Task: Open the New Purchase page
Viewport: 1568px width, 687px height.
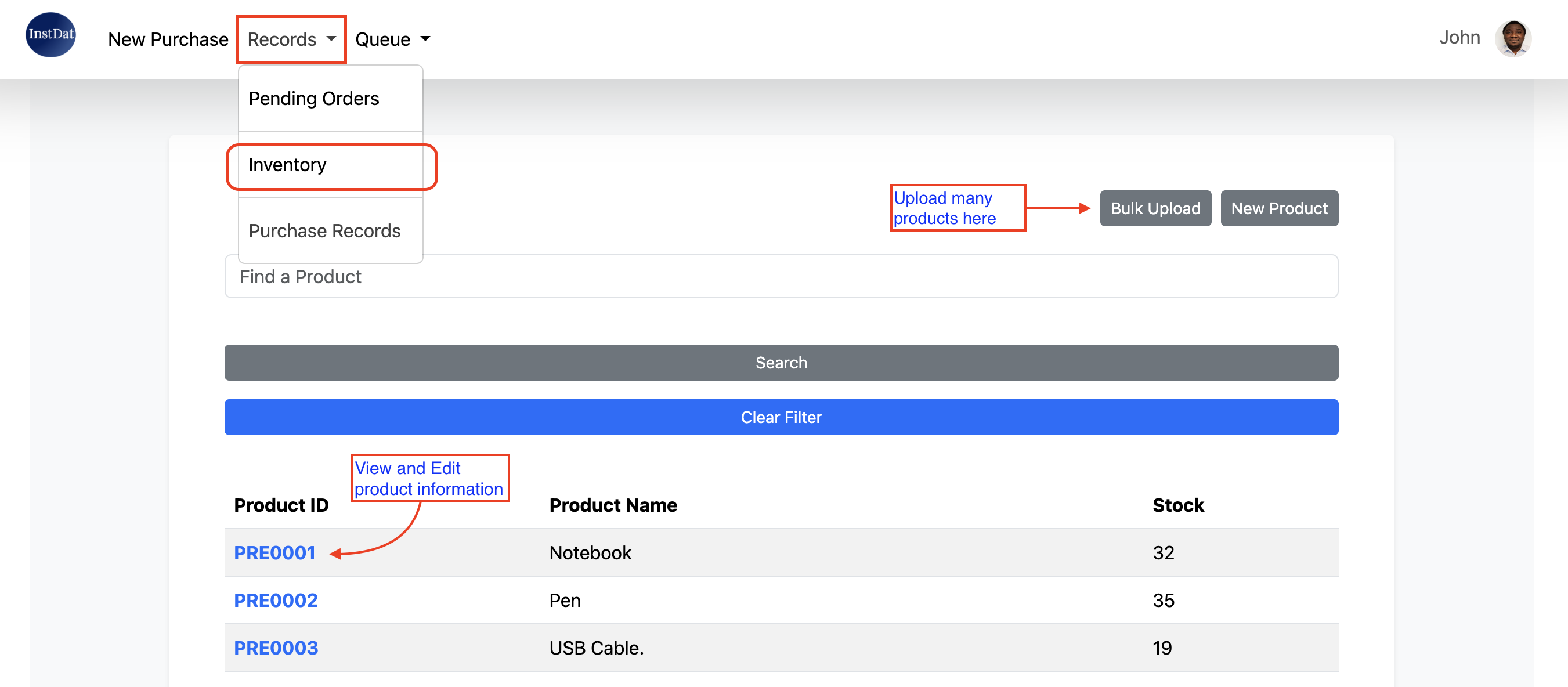Action: coord(168,39)
